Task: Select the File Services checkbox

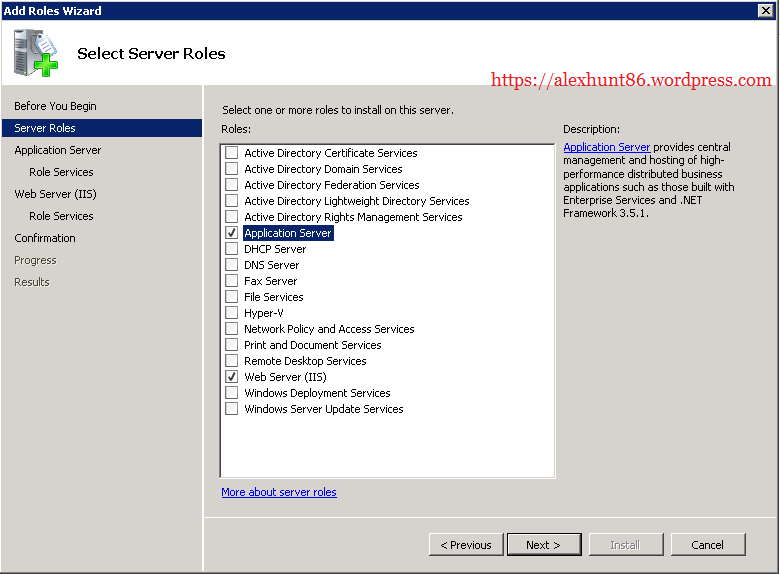Action: click(x=232, y=297)
